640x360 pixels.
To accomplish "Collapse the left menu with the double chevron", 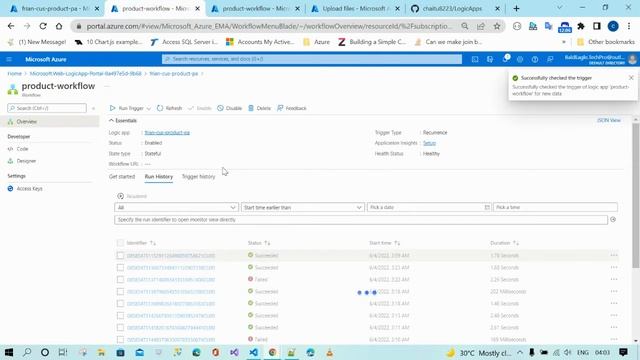I will (93, 108).
